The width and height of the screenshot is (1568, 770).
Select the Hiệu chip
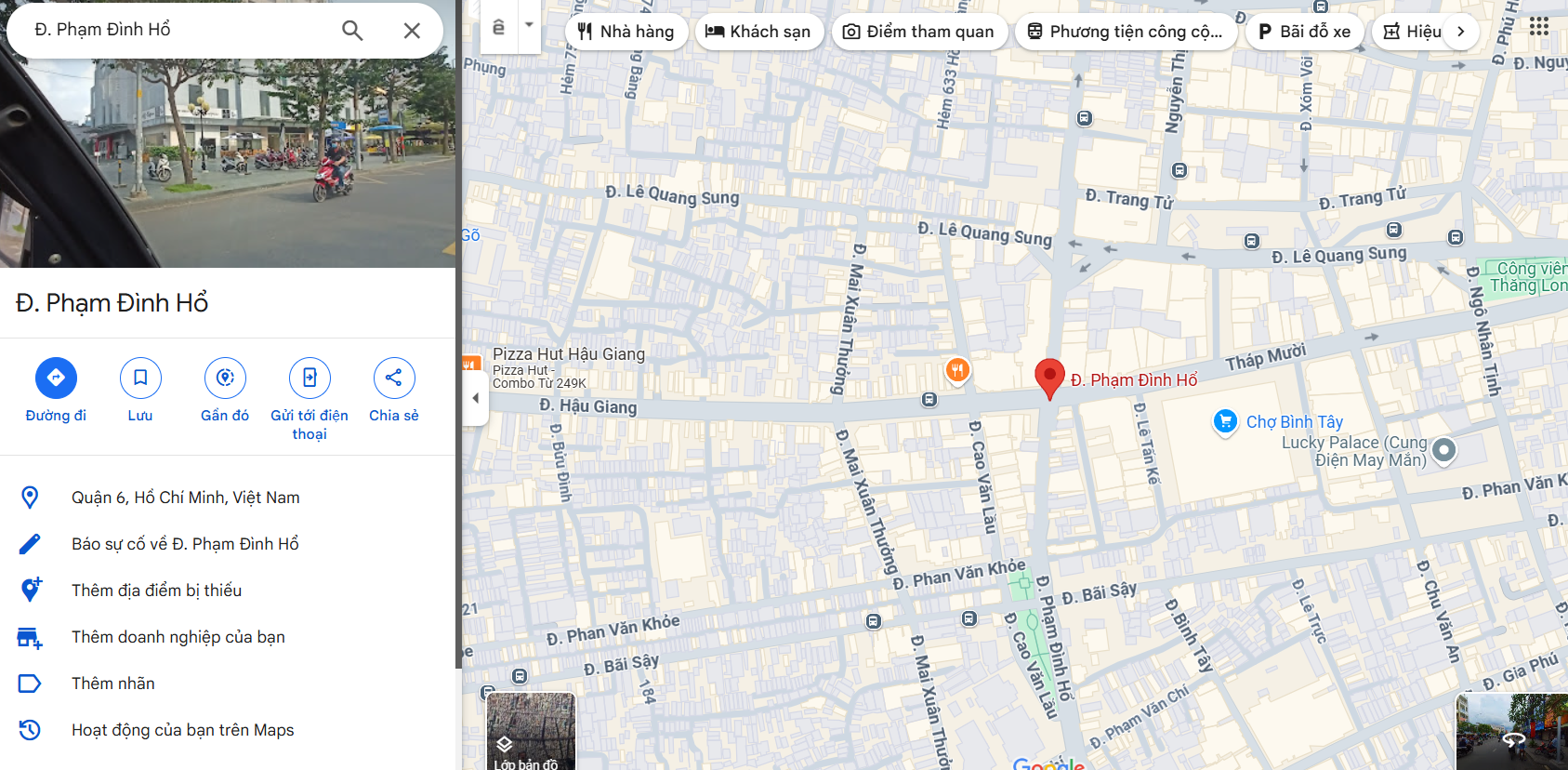1413,32
